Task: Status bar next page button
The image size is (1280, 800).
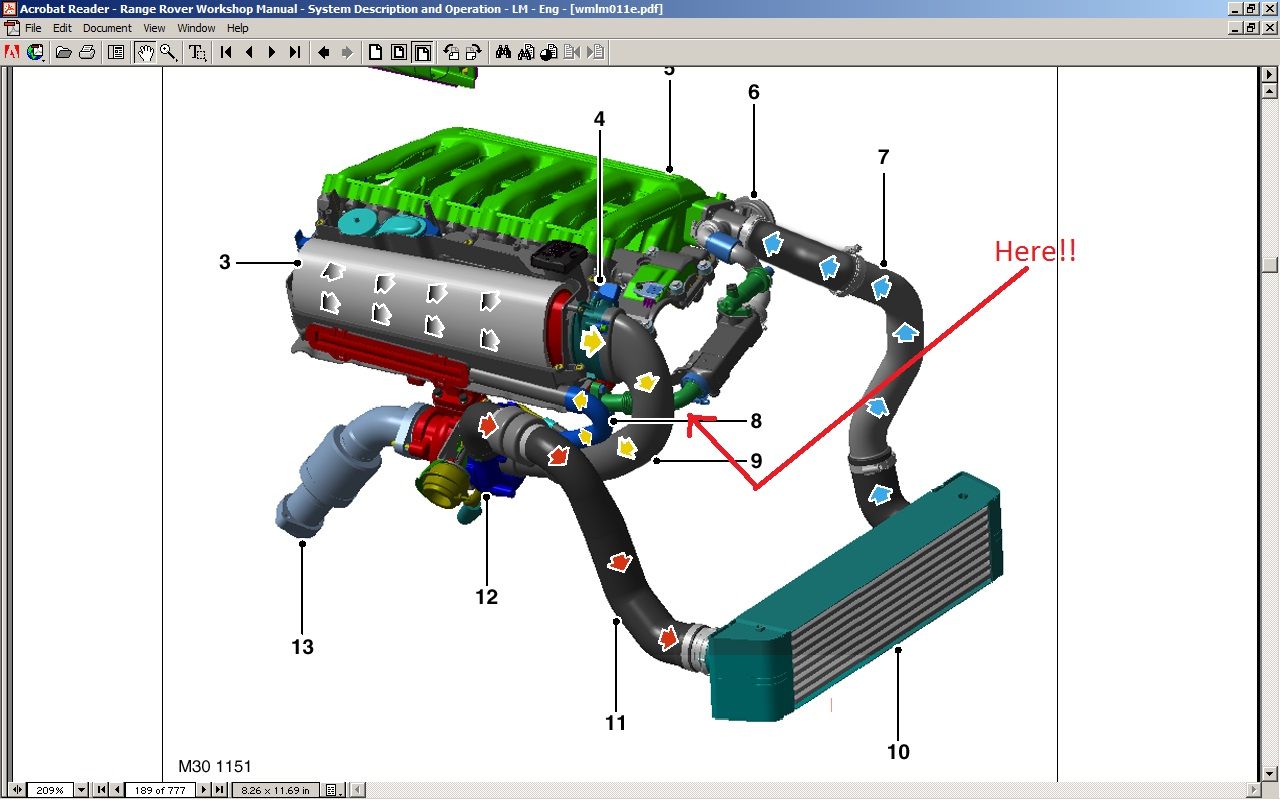Action: (x=204, y=790)
